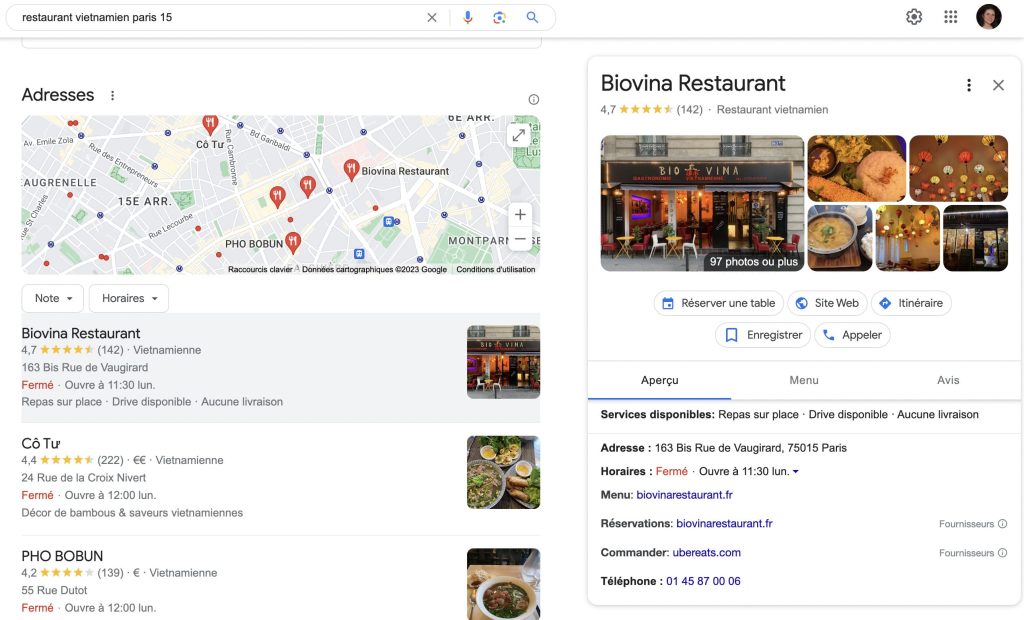Image resolution: width=1024 pixels, height=620 pixels.
Task: Open the Horaires filter dropdown
Action: [129, 298]
